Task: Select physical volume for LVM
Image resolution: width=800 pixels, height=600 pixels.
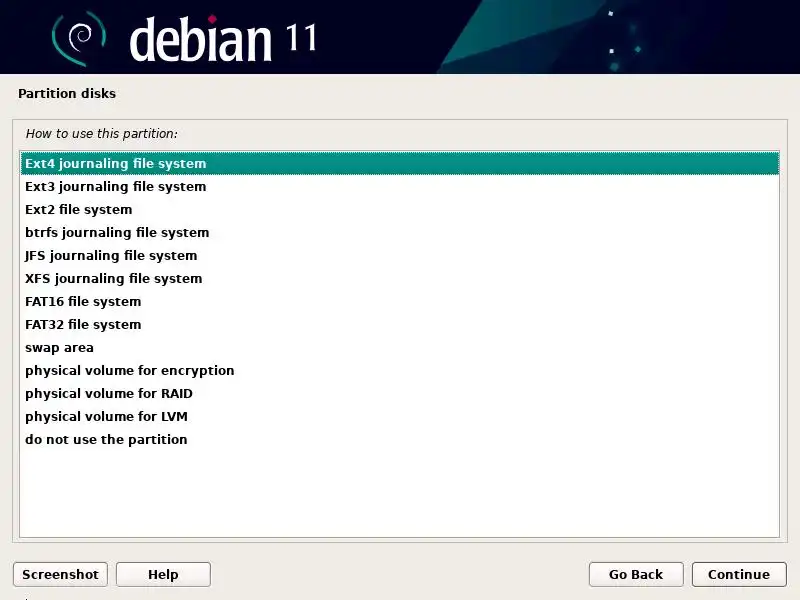Action: (x=399, y=416)
